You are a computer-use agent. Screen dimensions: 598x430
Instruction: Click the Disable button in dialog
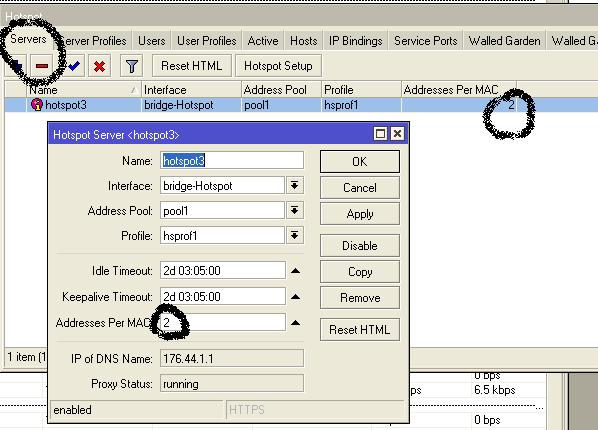[x=360, y=246]
